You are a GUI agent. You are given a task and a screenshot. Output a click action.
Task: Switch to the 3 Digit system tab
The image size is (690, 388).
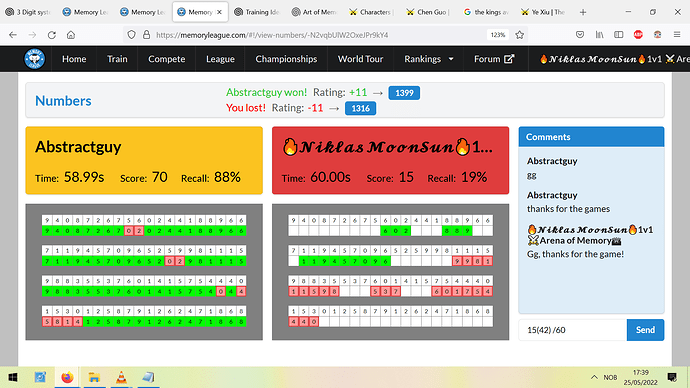[28, 12]
